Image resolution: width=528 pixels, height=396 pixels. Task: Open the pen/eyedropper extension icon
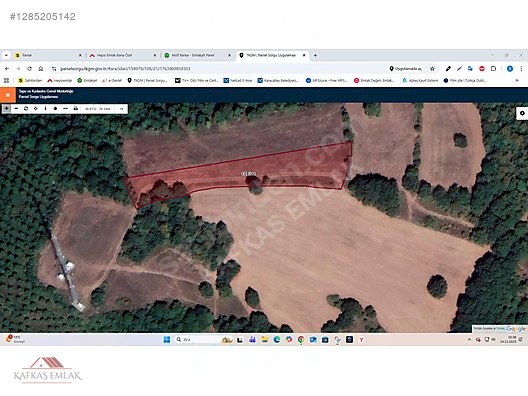click(448, 69)
